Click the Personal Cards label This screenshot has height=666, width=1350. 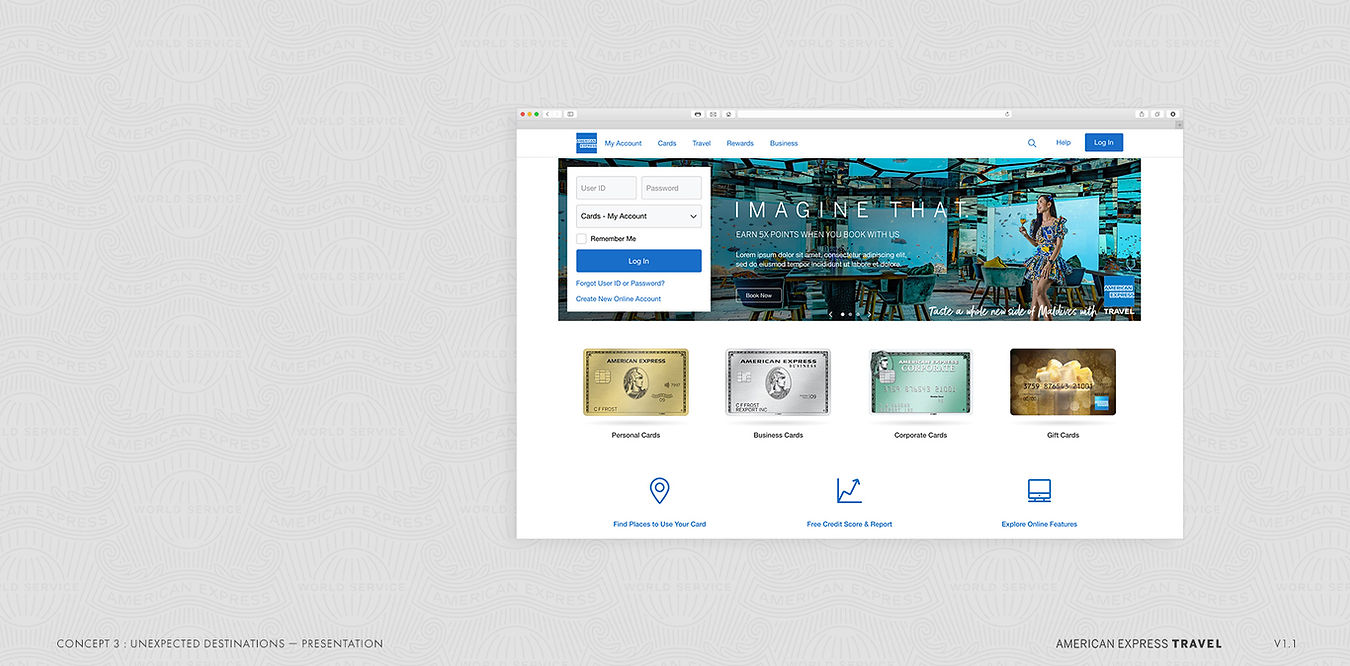636,435
